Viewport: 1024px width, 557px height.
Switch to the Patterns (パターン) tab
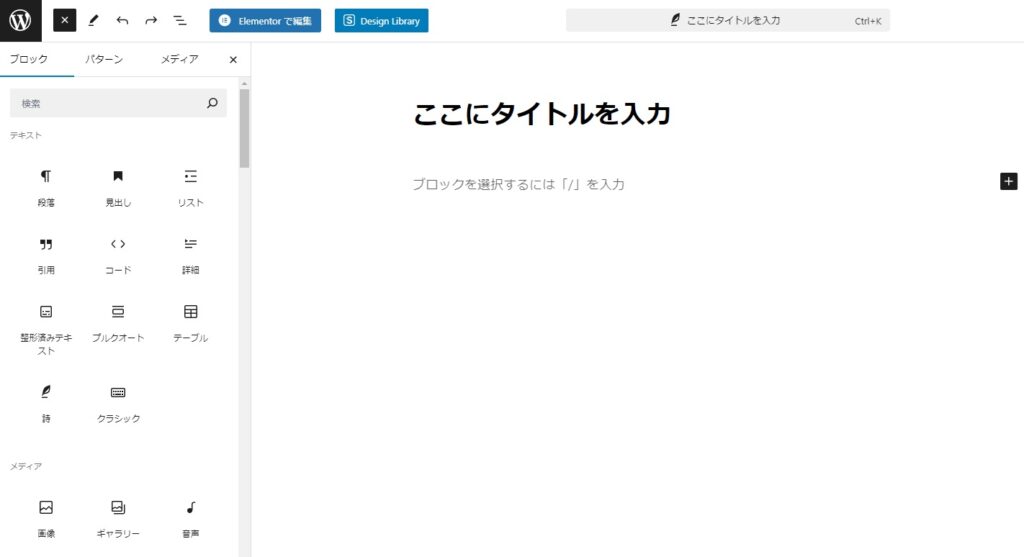click(x=104, y=59)
